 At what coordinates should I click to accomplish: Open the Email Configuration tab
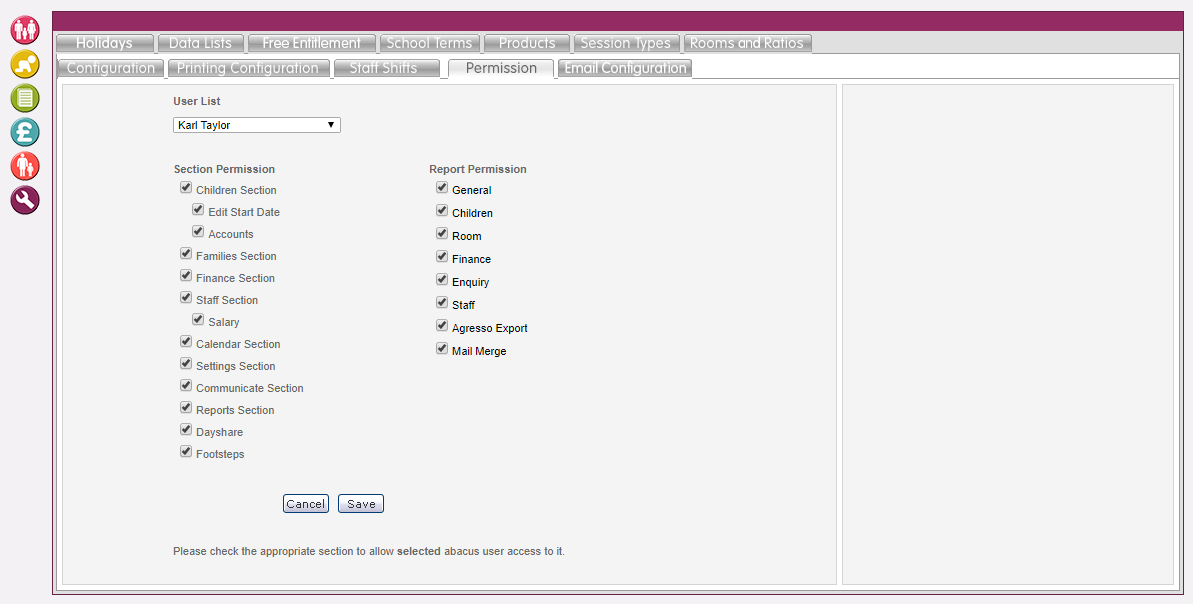coord(625,68)
